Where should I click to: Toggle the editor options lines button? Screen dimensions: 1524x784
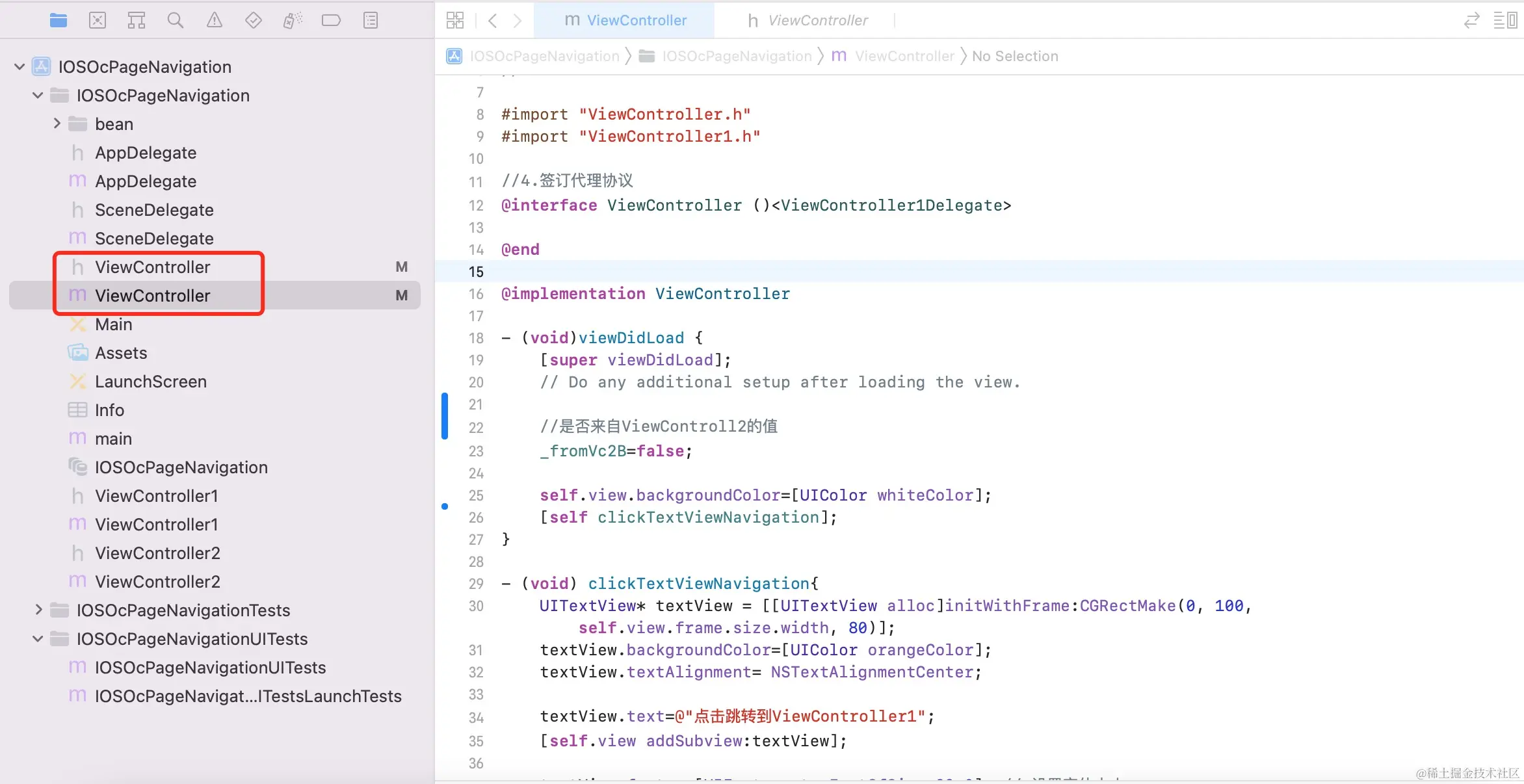pyautogui.click(x=1506, y=21)
